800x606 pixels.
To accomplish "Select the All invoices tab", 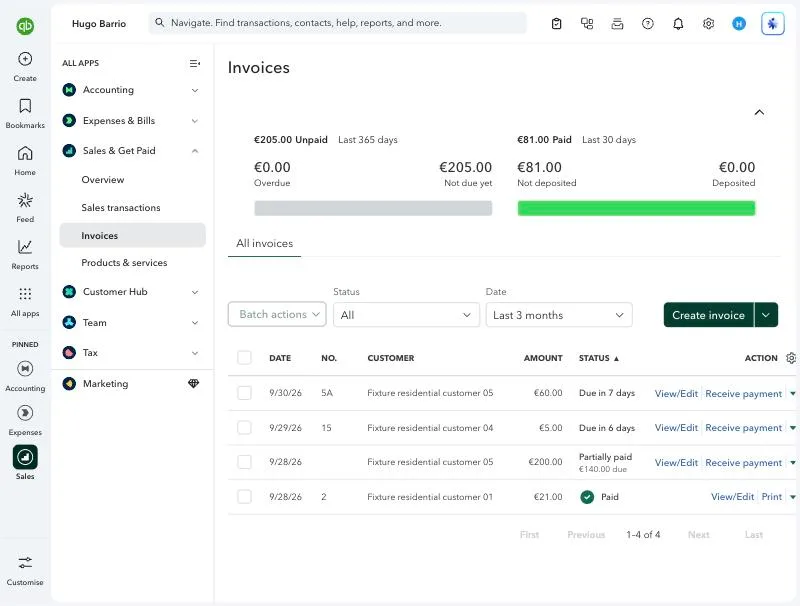I will point(264,243).
